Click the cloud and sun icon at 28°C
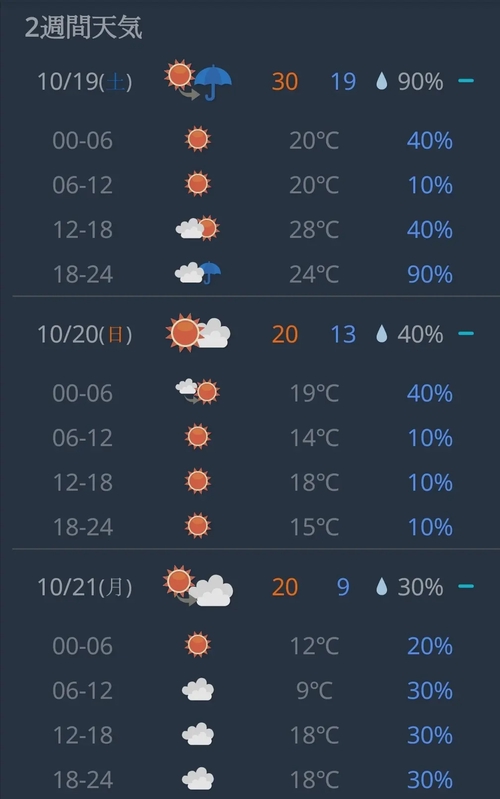500x799 pixels. (198, 228)
